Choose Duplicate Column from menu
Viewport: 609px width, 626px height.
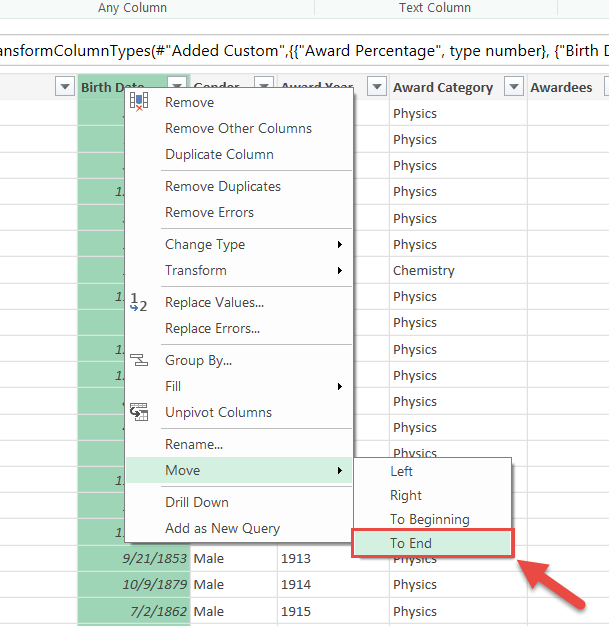(x=219, y=154)
